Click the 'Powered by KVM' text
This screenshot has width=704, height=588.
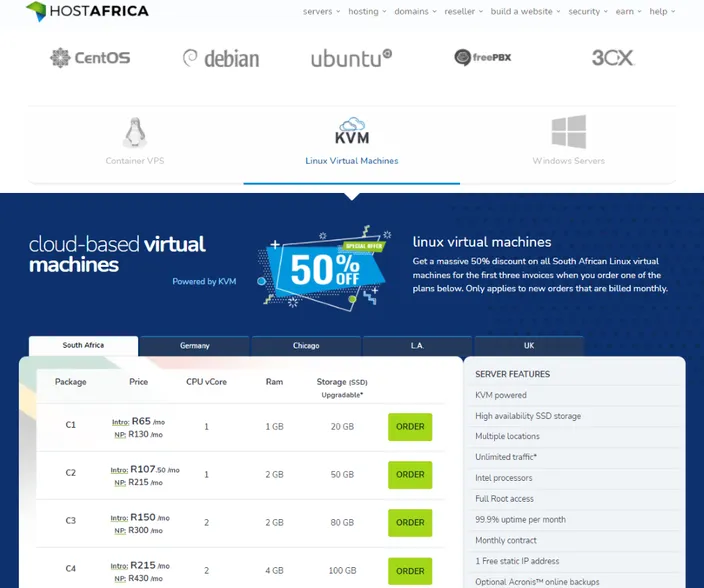(x=204, y=281)
